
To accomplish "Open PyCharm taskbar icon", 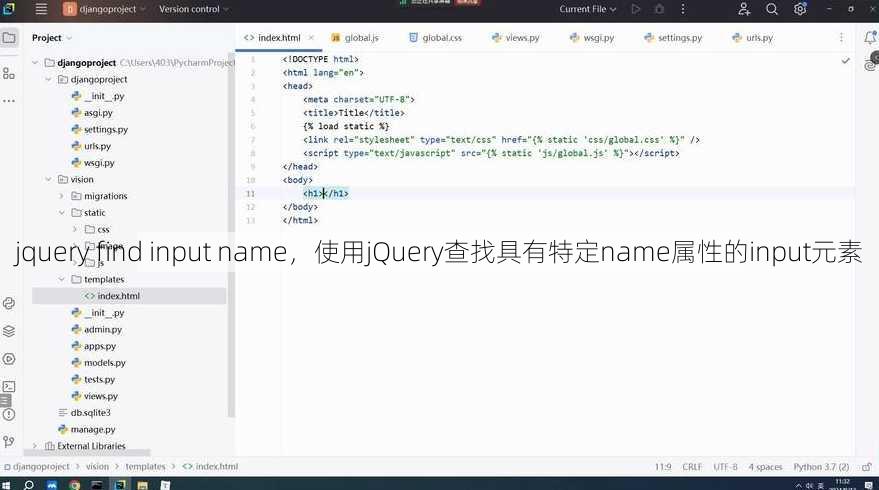I will pos(121,485).
